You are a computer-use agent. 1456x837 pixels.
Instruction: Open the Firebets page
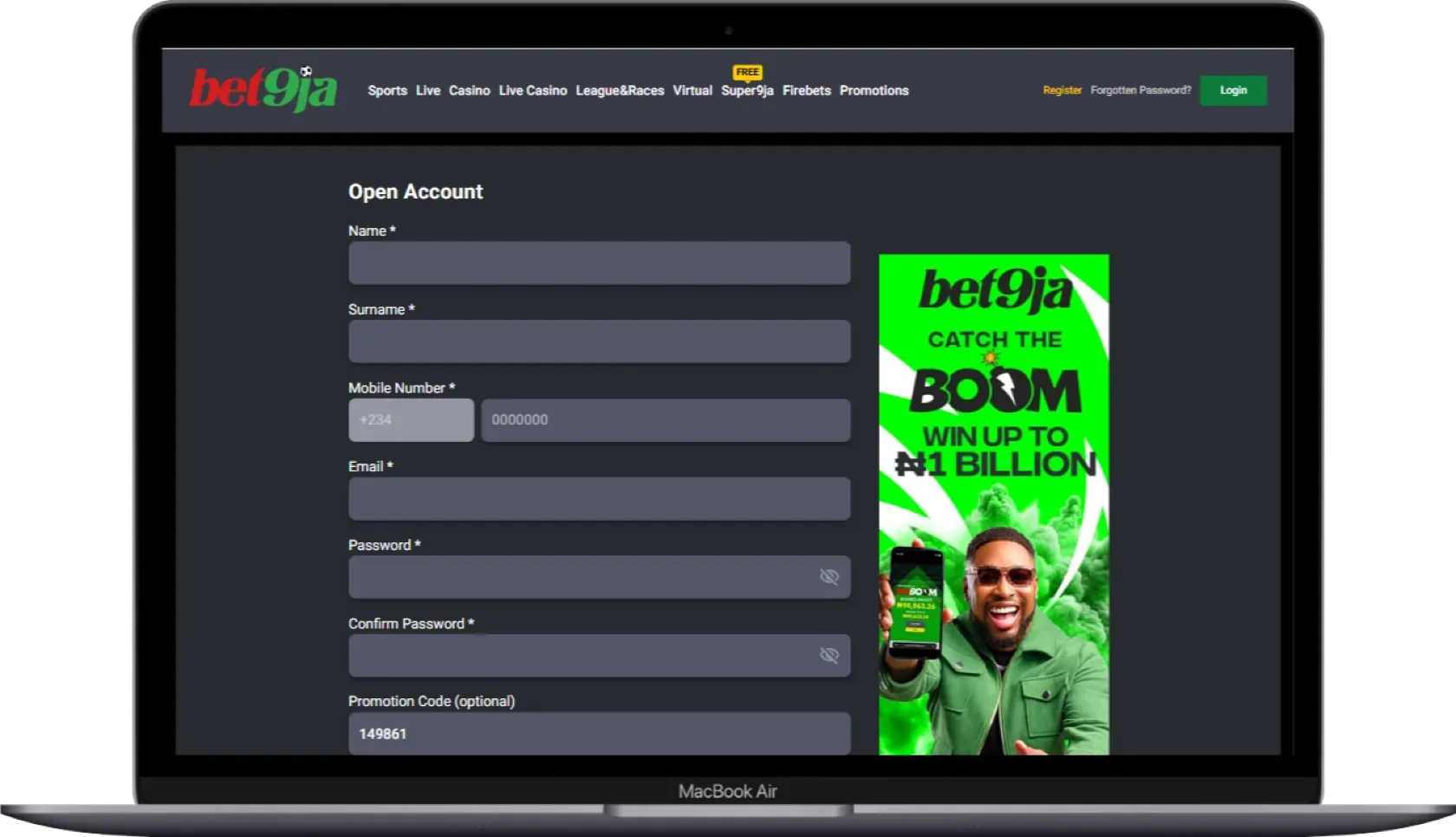coord(807,90)
